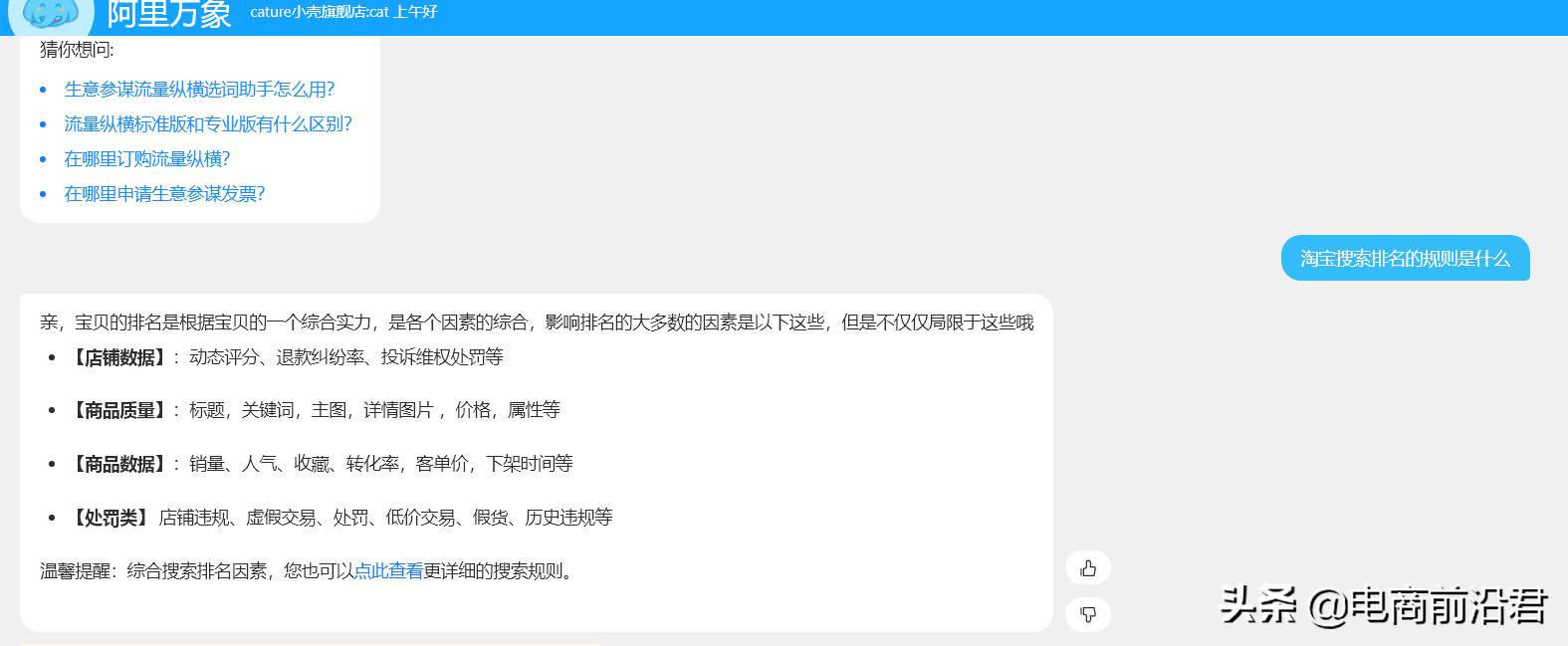Click the answer intro starting 亲，宝贝的排名

click(537, 323)
